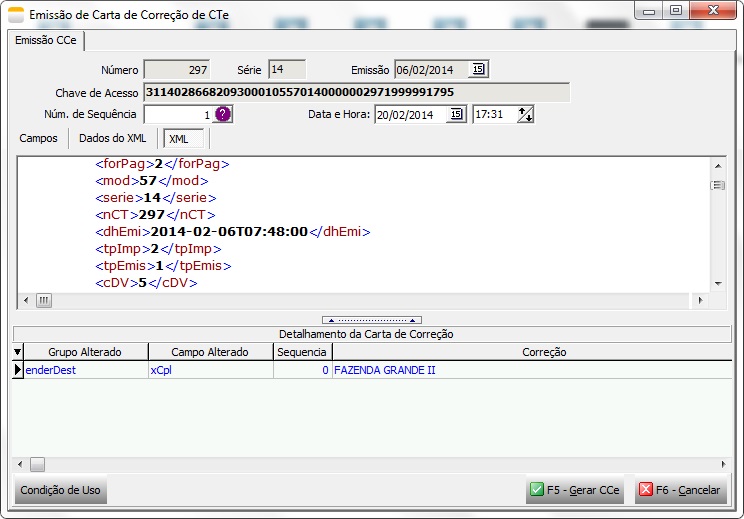Click the Sequencia column header
744x519 pixels.
302,352
